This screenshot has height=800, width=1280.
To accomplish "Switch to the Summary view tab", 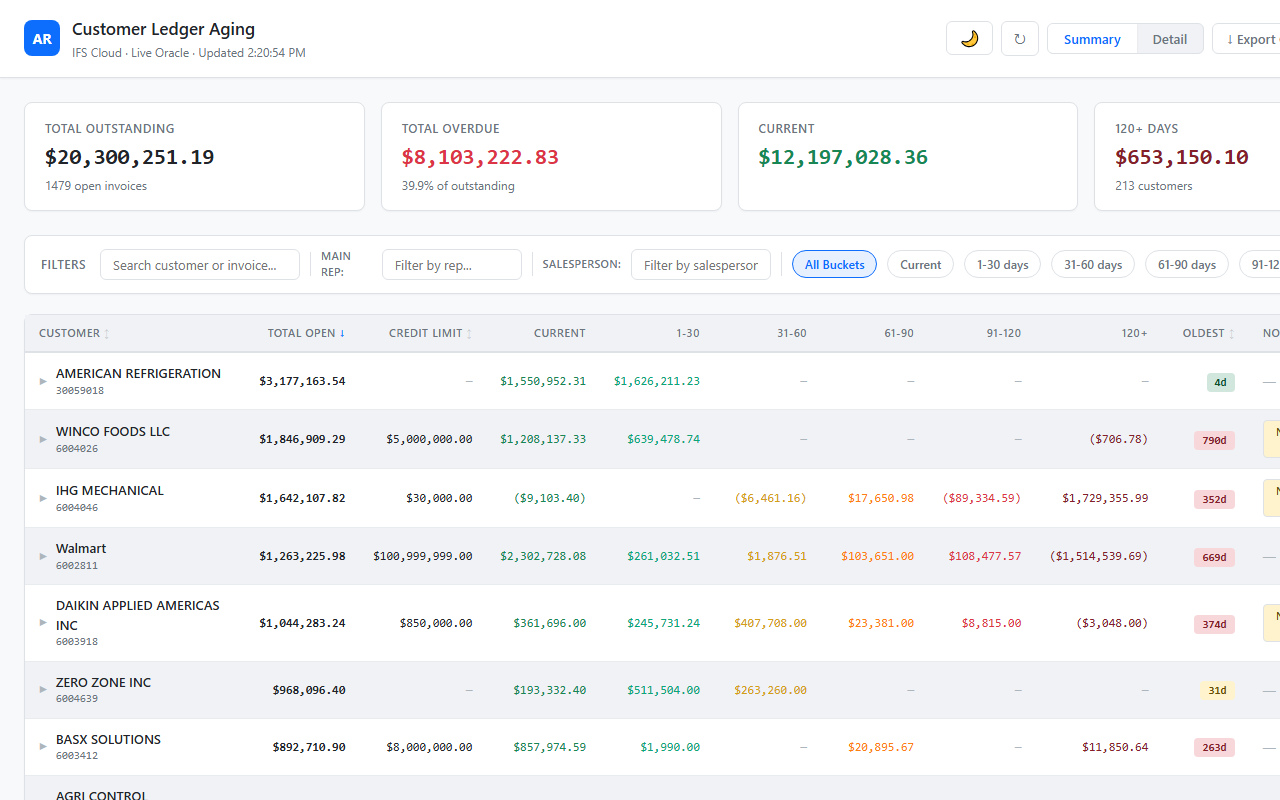I will pos(1092,39).
